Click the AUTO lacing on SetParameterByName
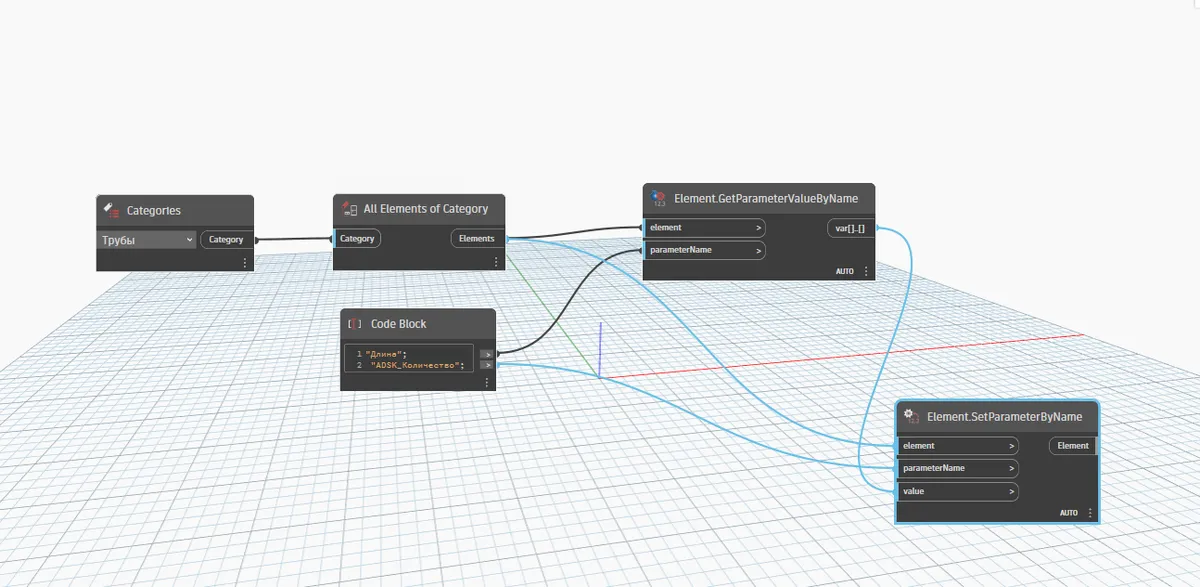This screenshot has height=587, width=1200. point(1069,513)
